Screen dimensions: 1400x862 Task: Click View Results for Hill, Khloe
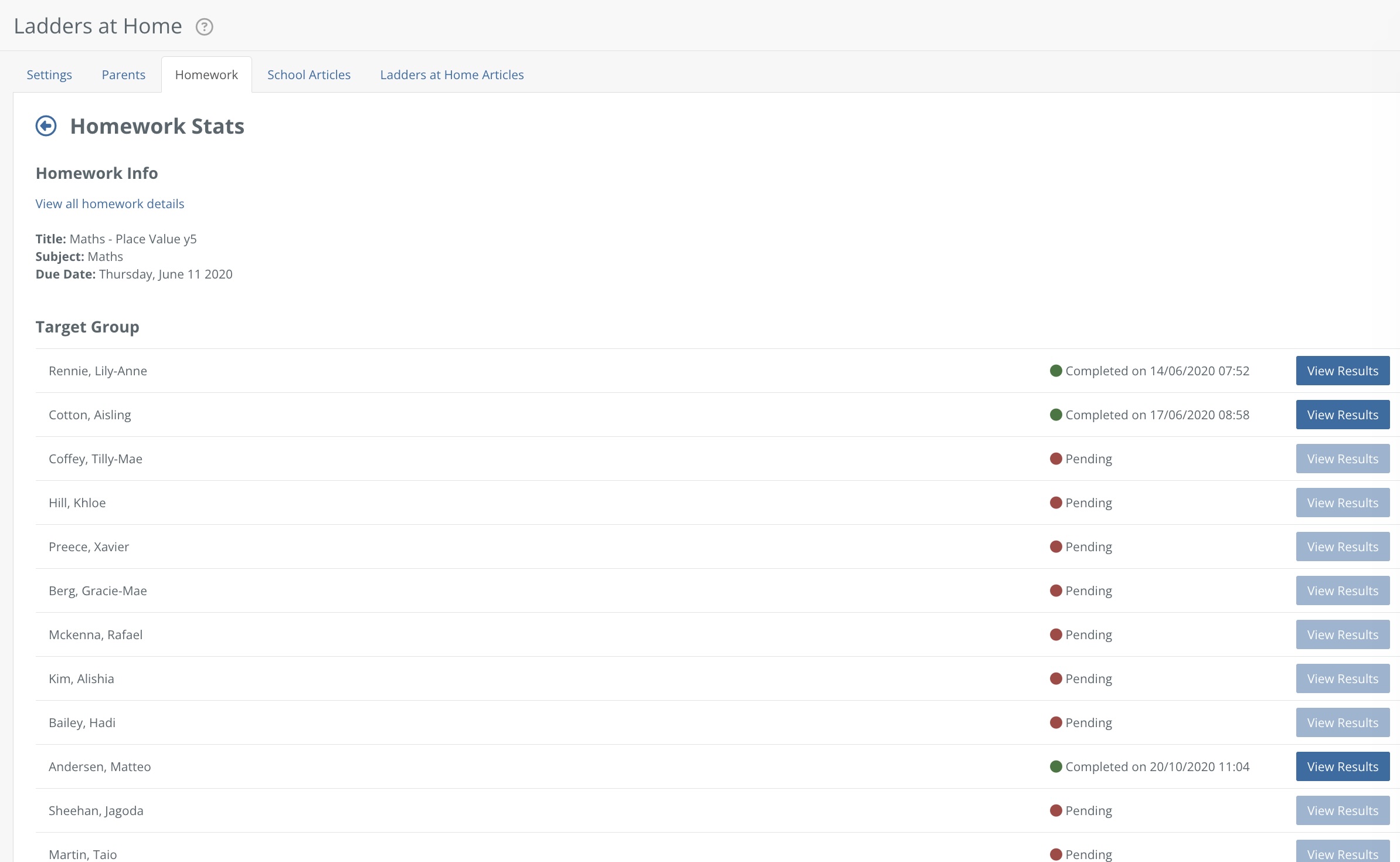pyautogui.click(x=1342, y=503)
